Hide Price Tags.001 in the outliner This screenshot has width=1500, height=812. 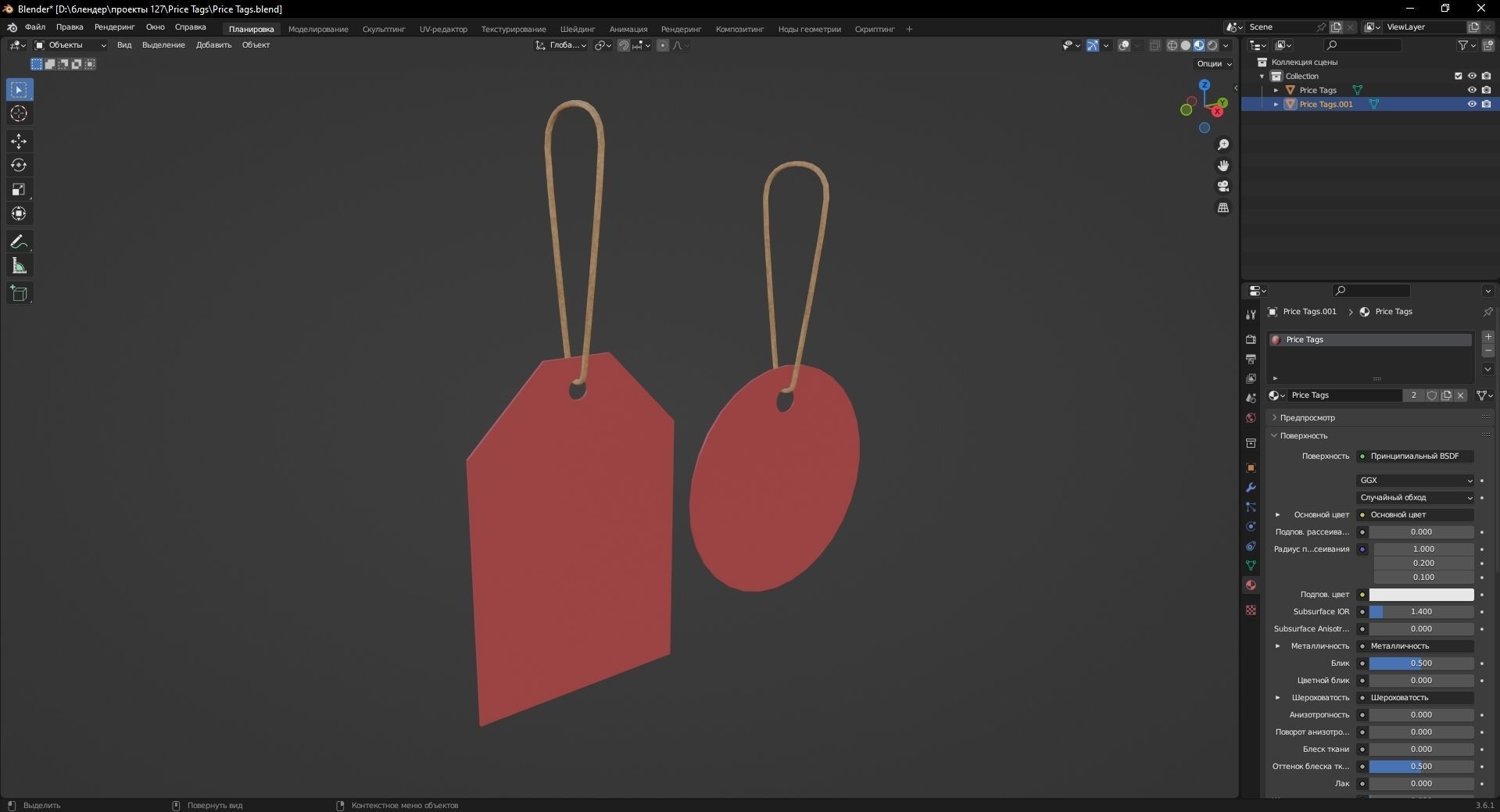point(1472,104)
